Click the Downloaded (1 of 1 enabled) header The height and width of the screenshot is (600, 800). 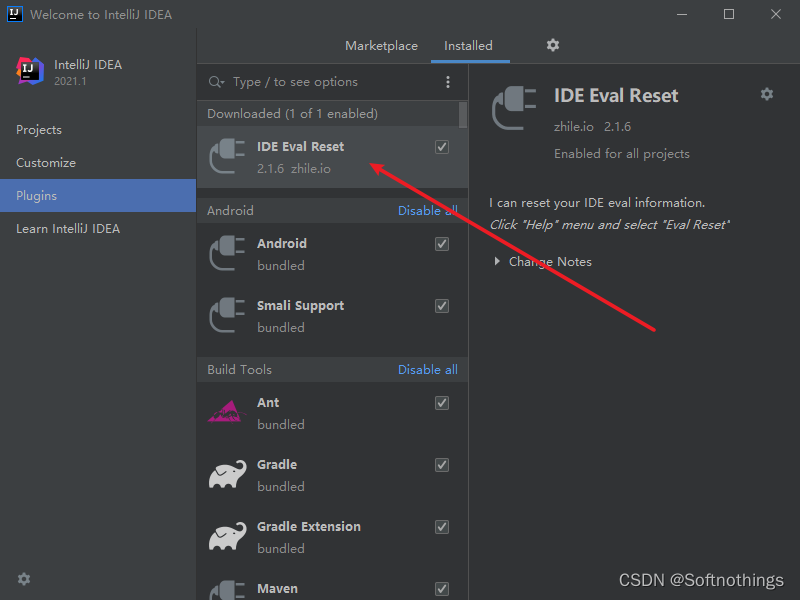point(292,114)
